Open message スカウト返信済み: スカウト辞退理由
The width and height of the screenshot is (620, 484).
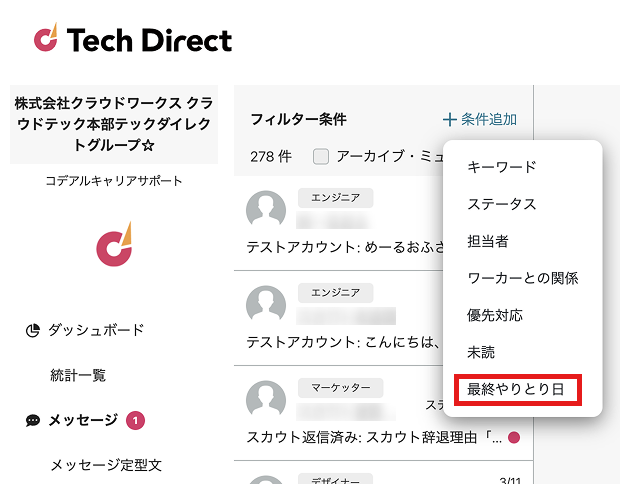374,438
